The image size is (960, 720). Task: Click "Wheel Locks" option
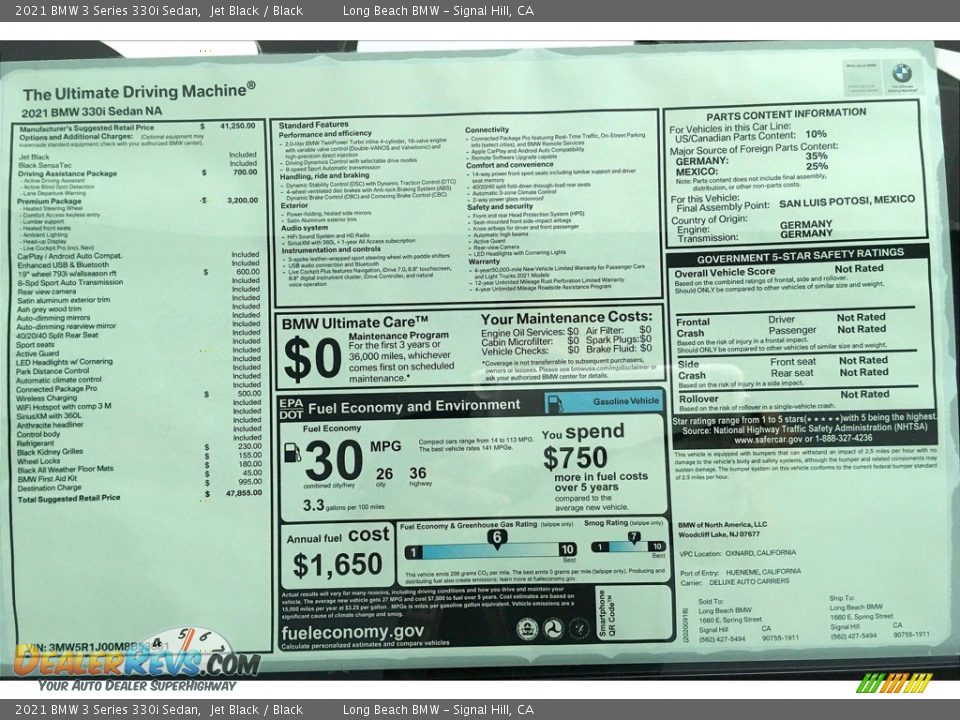[x=39, y=461]
